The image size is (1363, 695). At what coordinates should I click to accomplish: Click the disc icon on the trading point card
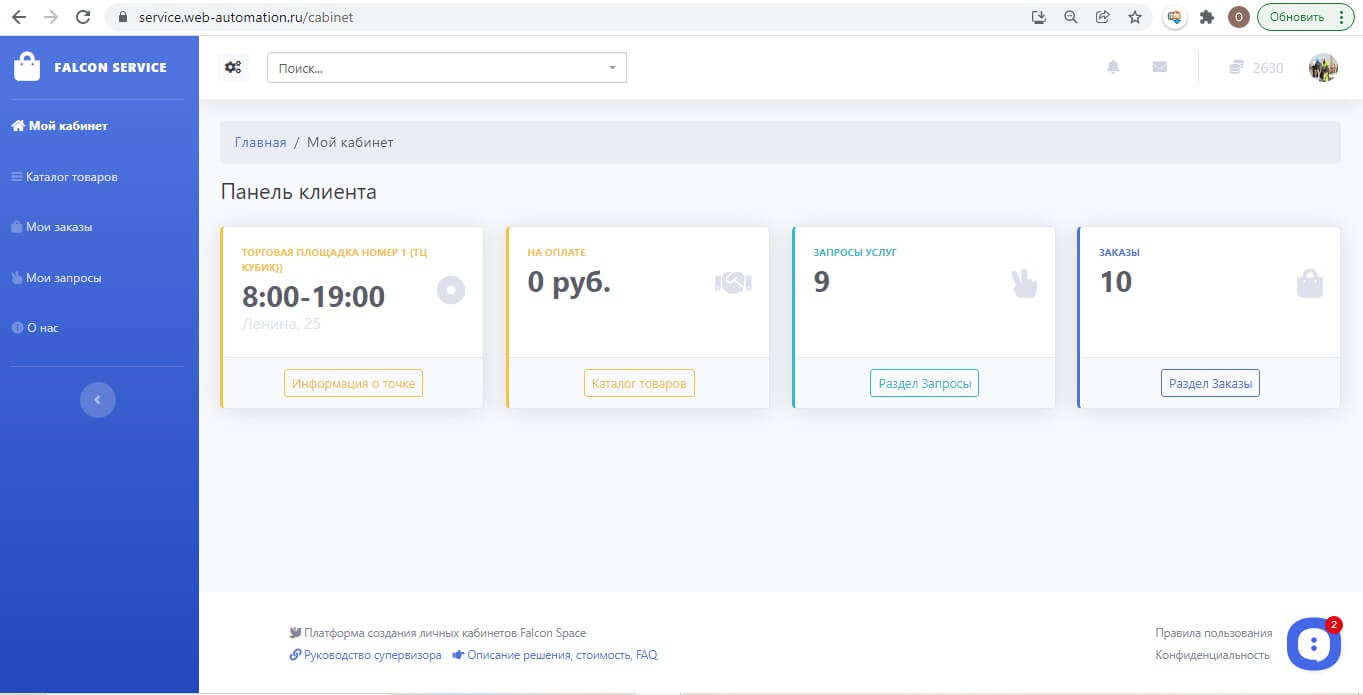click(x=451, y=290)
